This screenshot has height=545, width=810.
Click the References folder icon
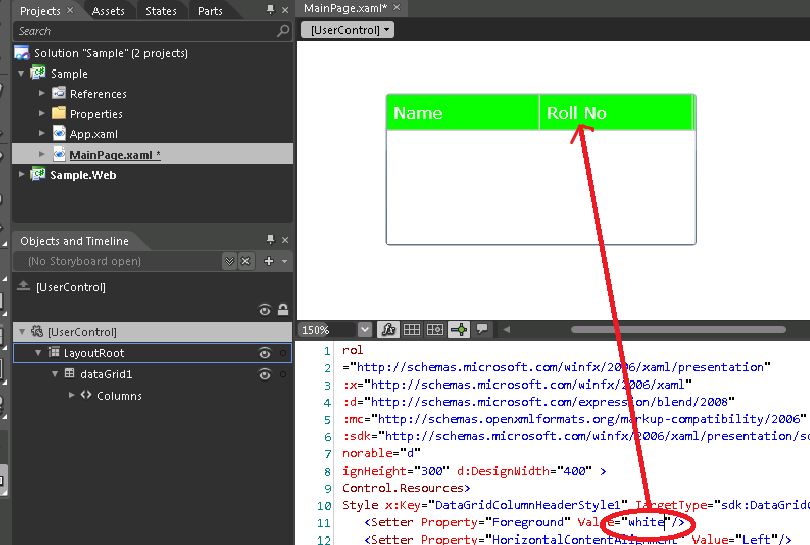click(x=59, y=93)
